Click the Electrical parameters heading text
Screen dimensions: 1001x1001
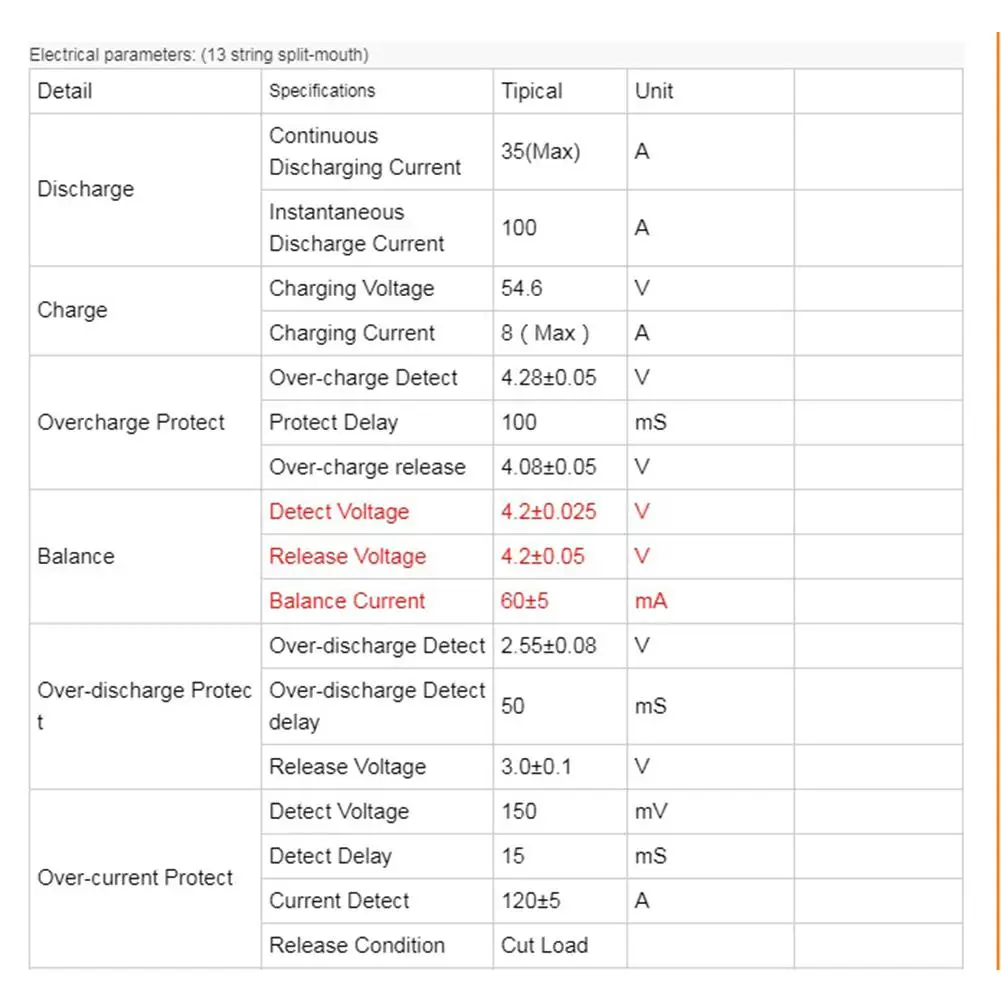199,55
